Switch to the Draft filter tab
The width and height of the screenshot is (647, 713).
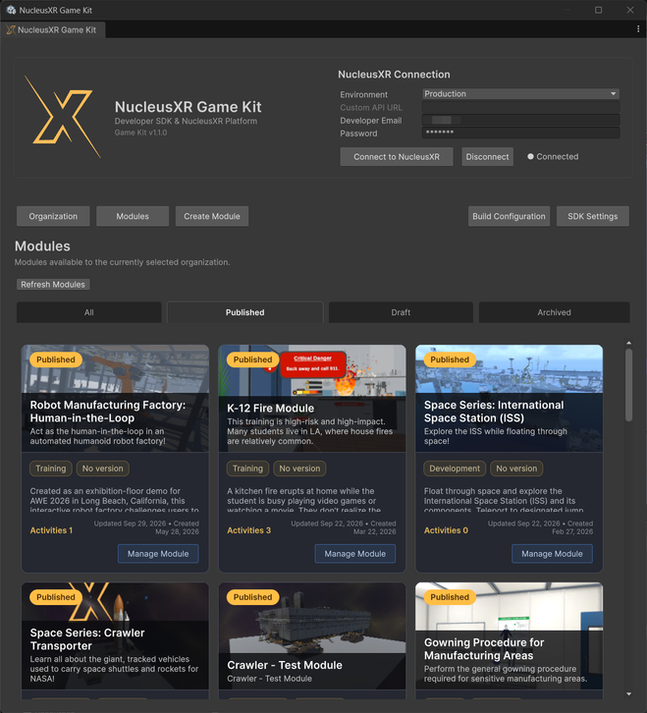[401, 312]
